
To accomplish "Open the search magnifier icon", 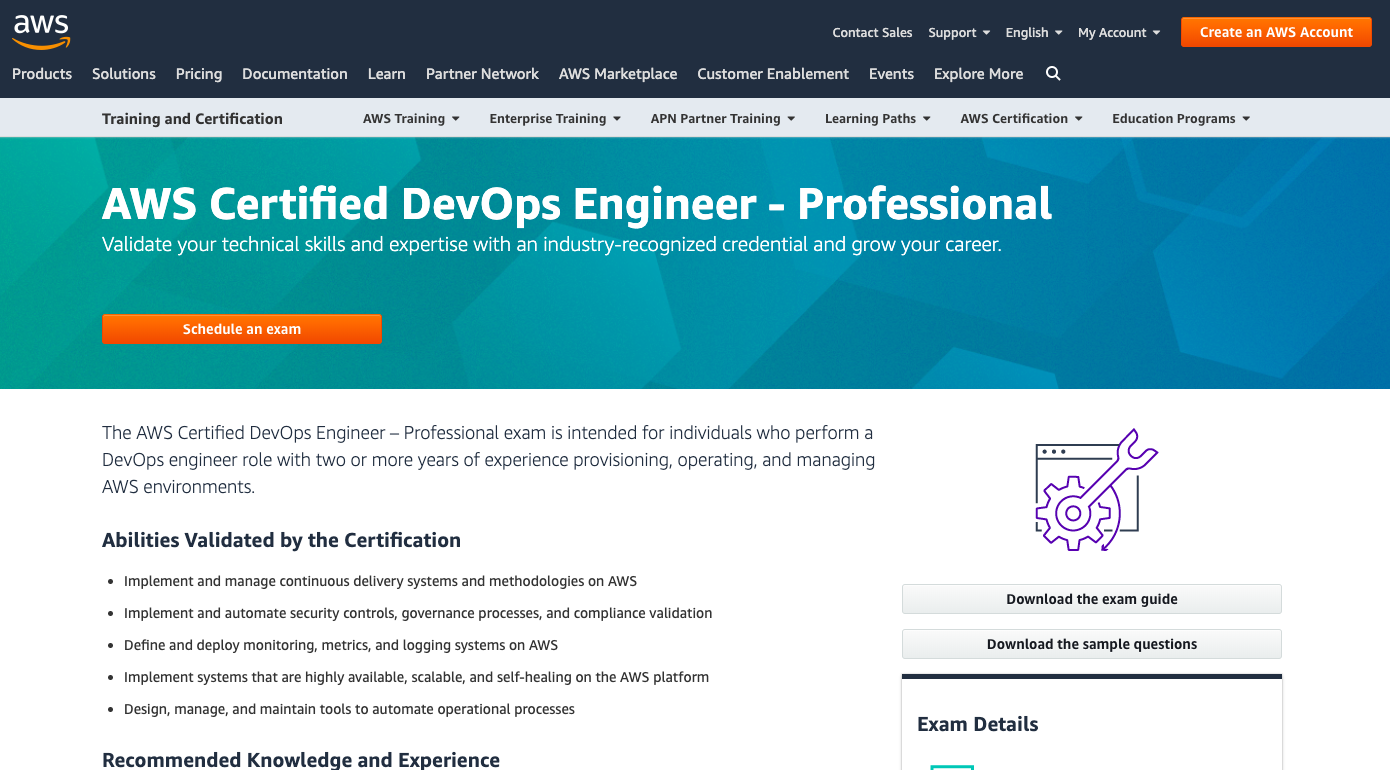I will [1053, 74].
